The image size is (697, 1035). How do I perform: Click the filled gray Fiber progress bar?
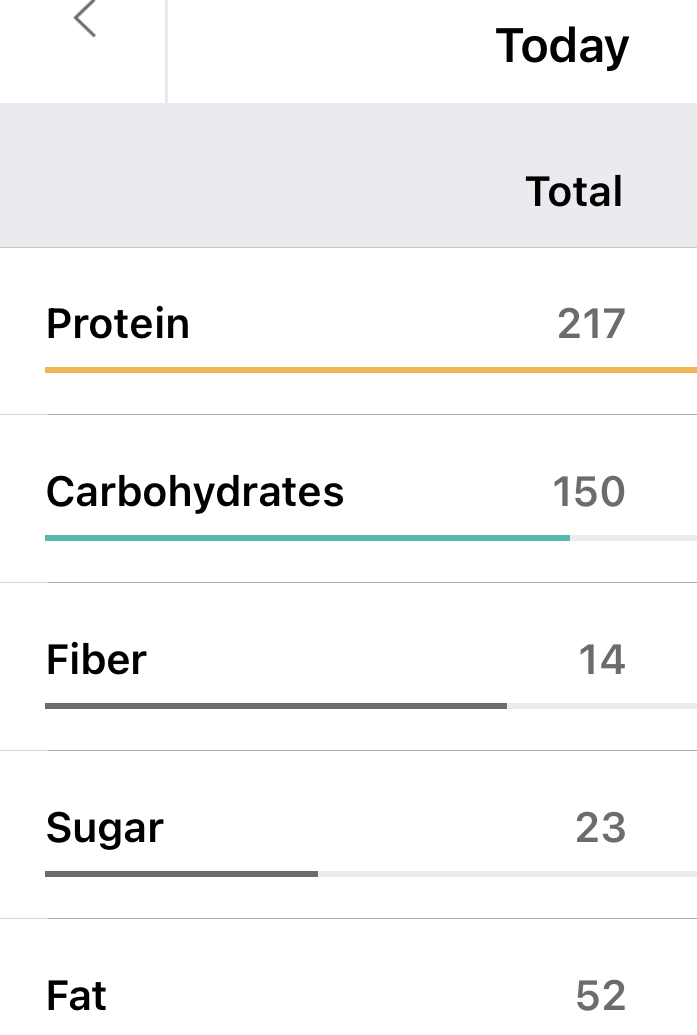tap(276, 706)
